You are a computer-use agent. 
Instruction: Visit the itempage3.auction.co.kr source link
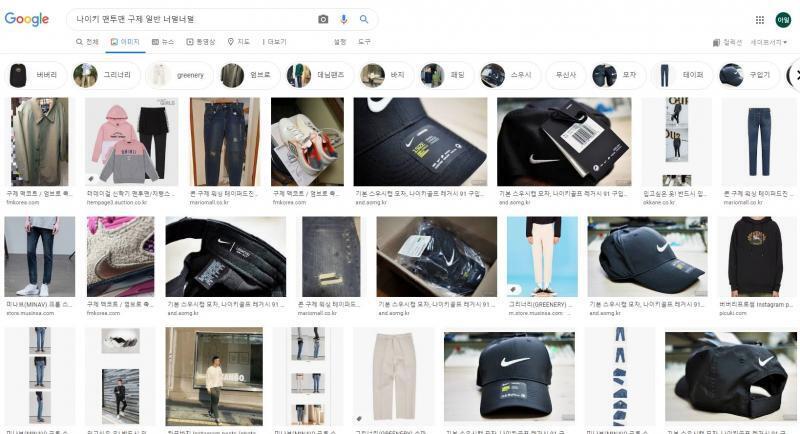(117, 202)
